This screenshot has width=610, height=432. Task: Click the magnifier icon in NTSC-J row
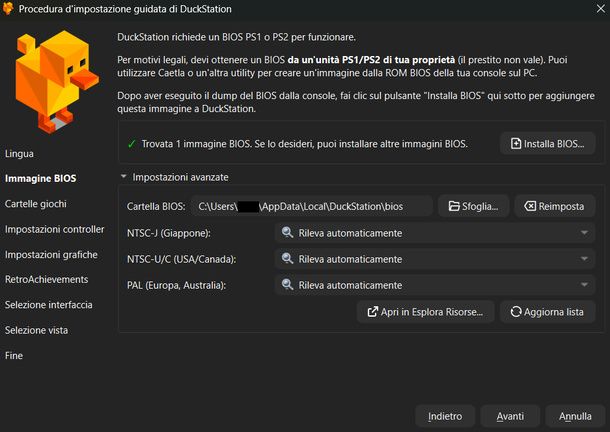click(x=287, y=232)
